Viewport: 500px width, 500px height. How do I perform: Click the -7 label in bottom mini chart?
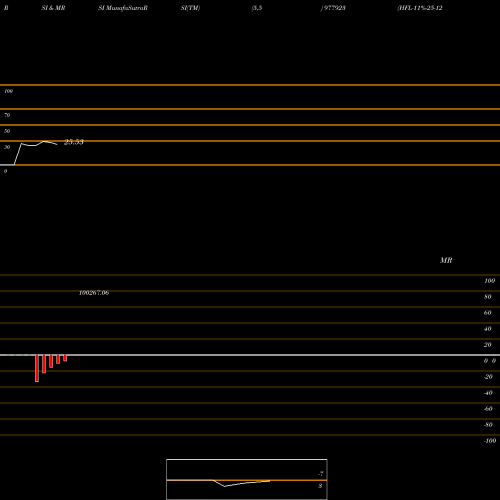321,474
